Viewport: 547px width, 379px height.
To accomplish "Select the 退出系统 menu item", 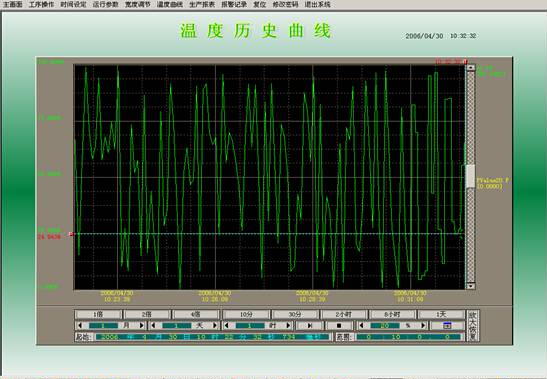I will point(317,5).
